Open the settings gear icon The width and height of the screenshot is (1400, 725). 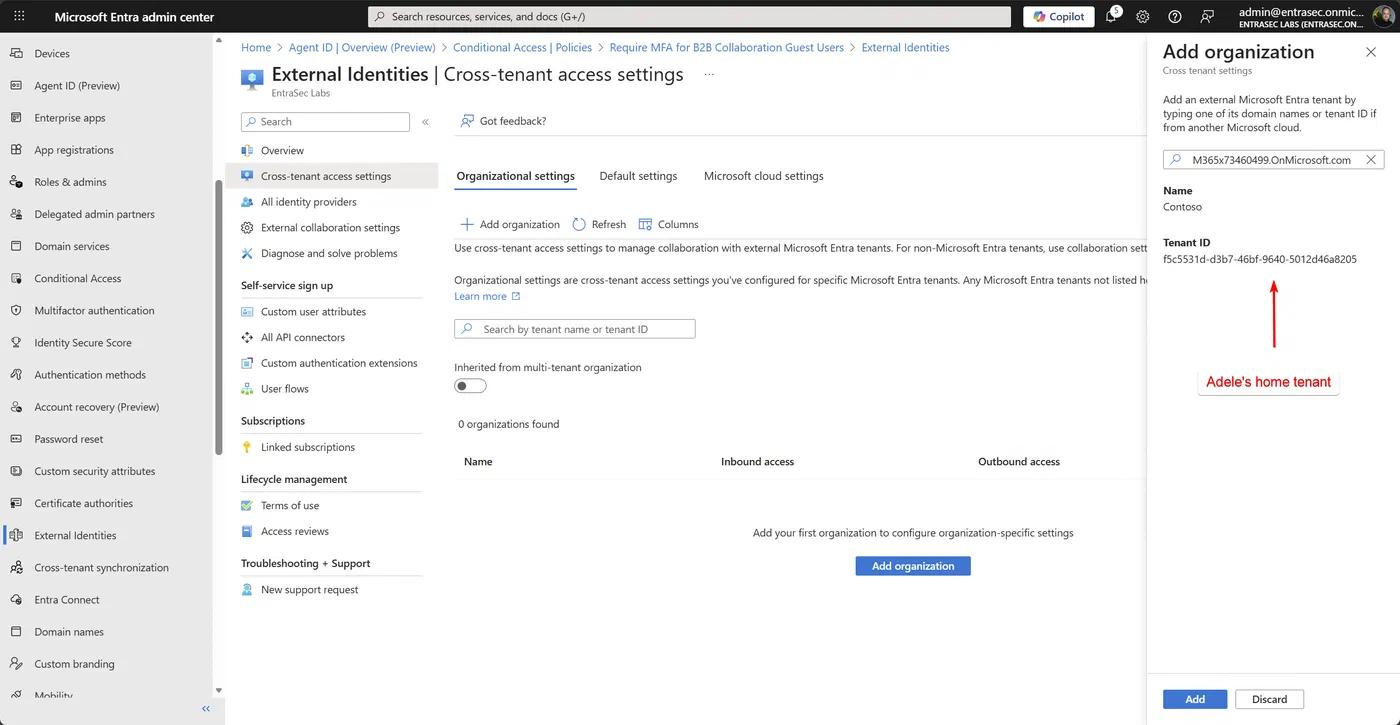pos(1143,17)
